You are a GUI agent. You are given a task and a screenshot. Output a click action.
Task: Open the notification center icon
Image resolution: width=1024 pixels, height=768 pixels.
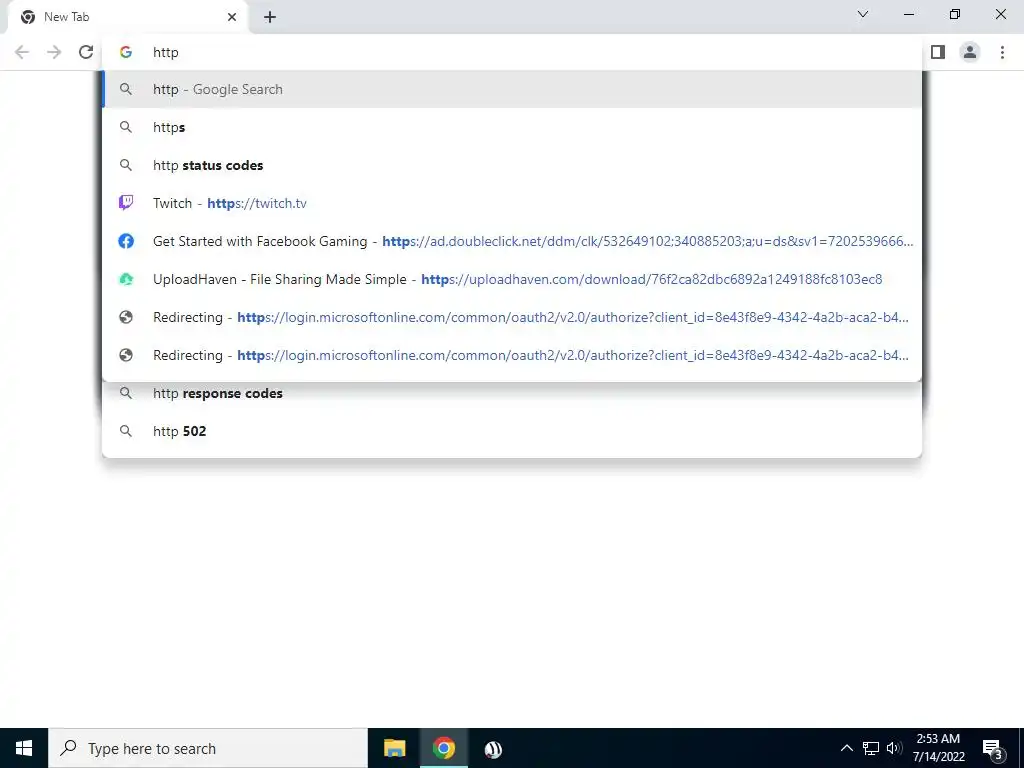point(992,749)
